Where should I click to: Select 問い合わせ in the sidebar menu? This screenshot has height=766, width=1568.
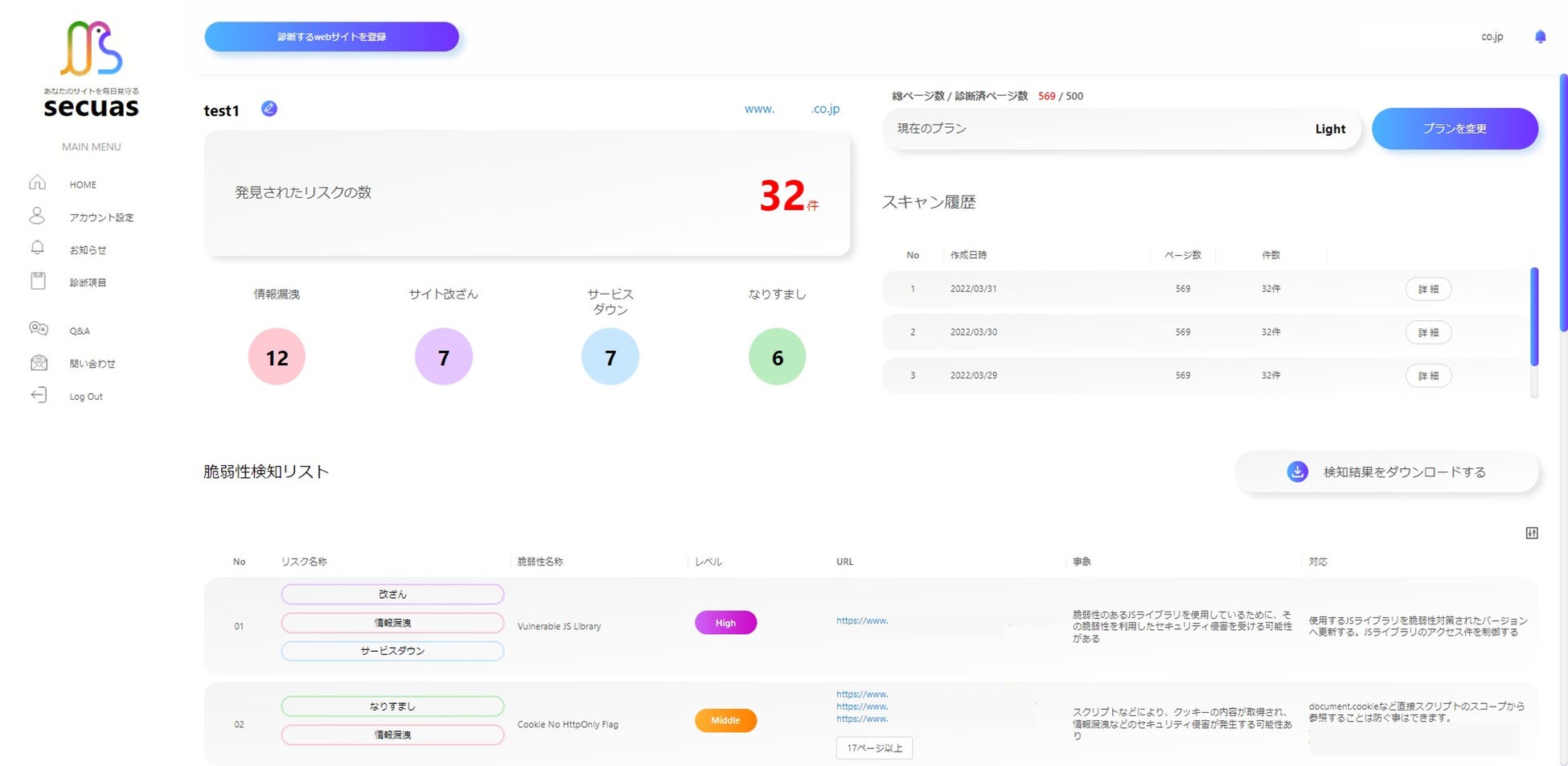92,364
